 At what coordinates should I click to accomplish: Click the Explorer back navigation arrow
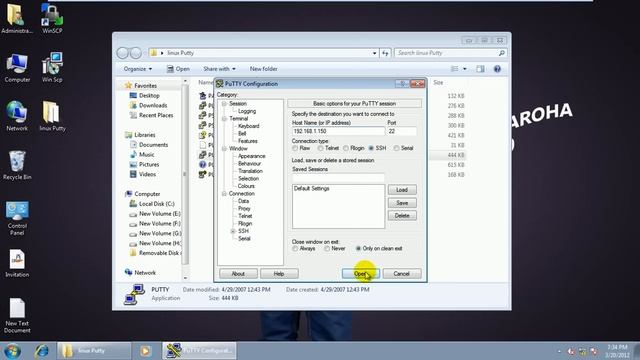122,53
